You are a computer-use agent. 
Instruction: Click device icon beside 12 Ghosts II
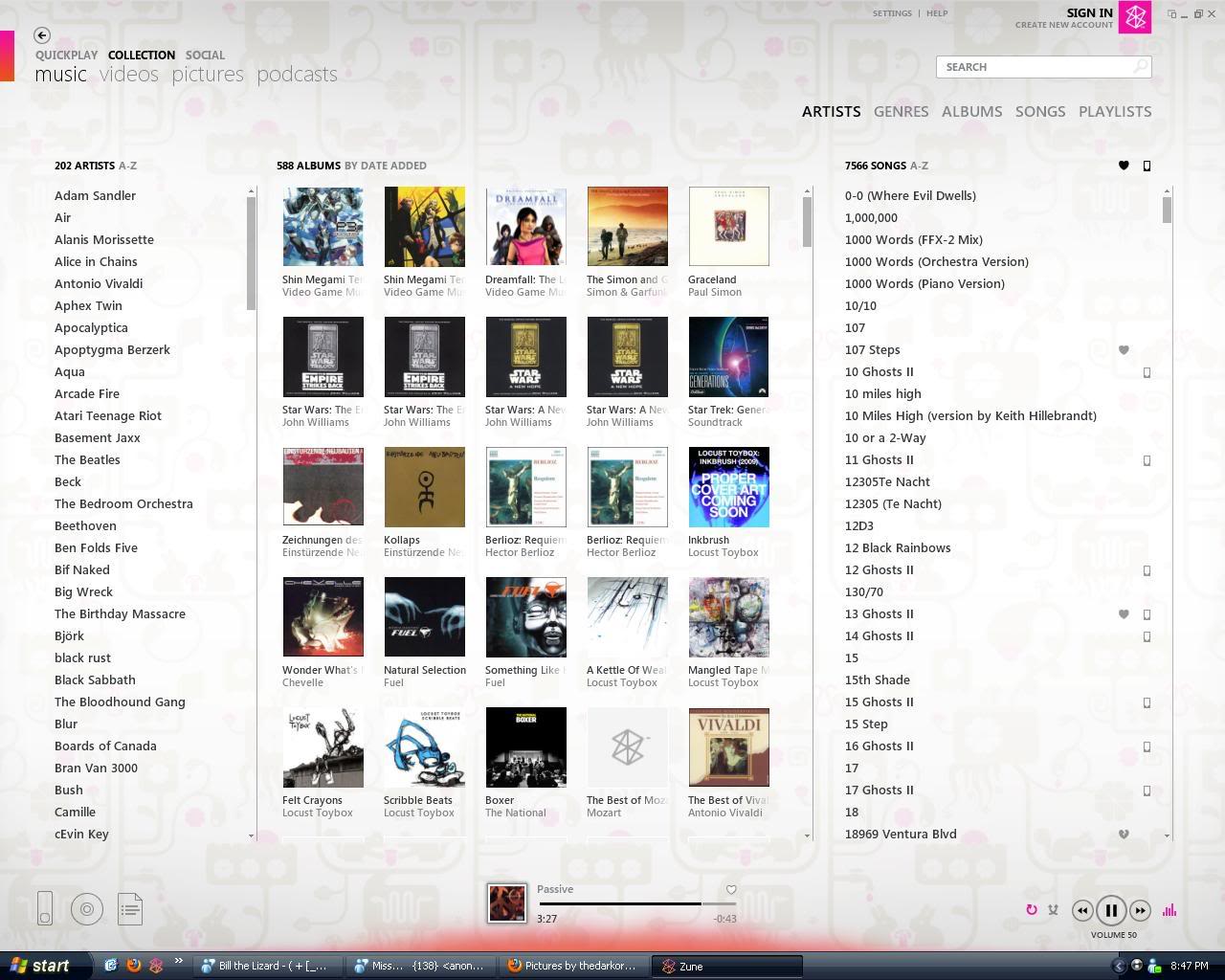(1147, 570)
